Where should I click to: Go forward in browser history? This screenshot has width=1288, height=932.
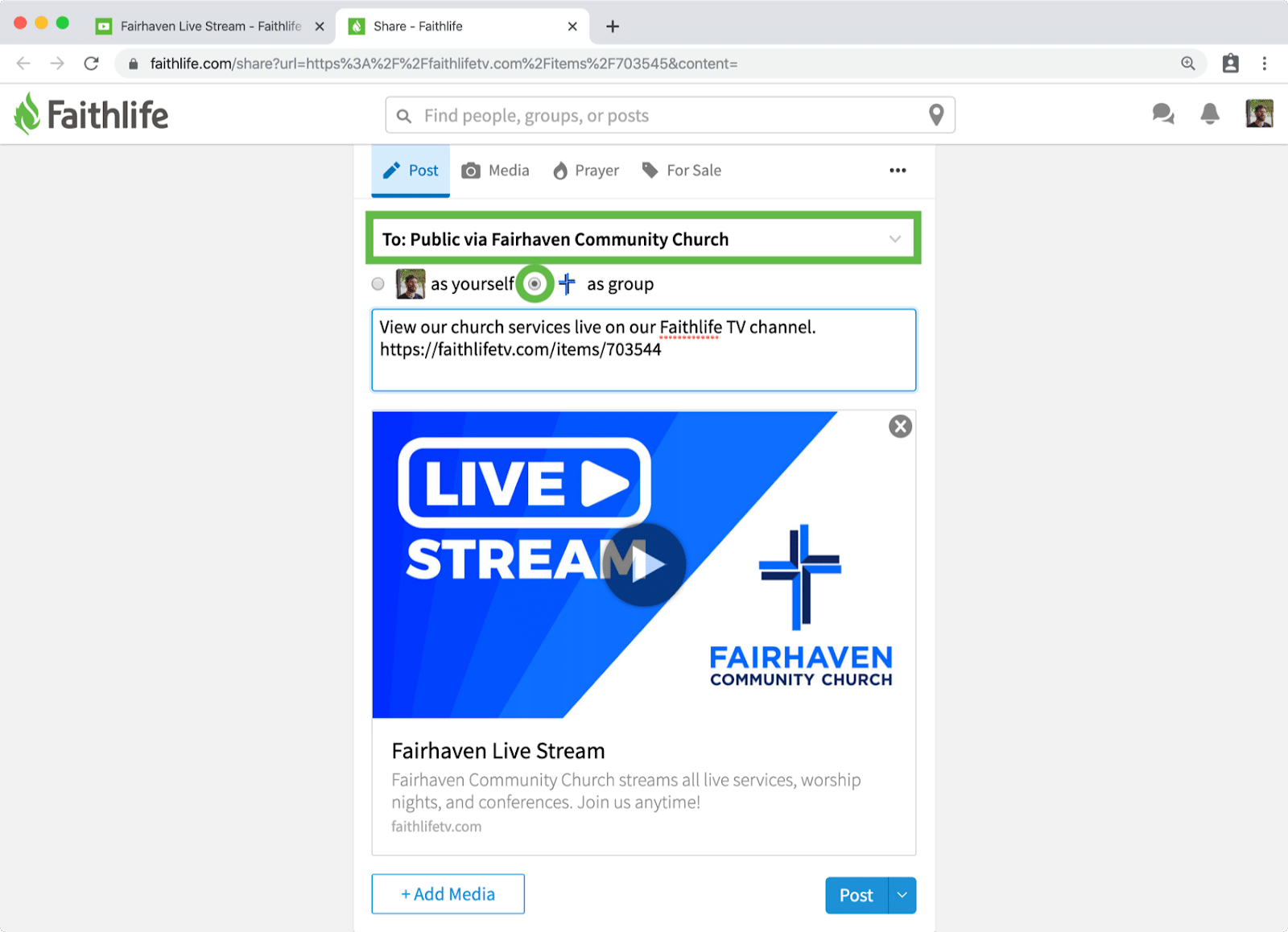coord(57,64)
